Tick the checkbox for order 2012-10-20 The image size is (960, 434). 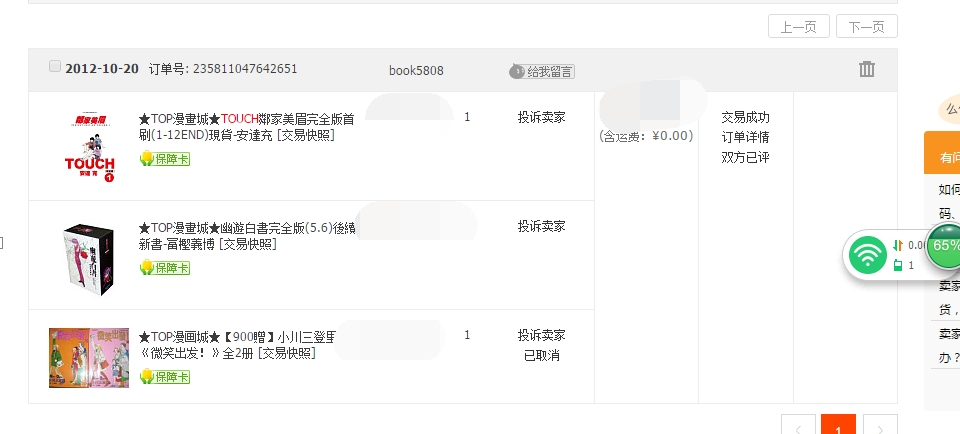pyautogui.click(x=55, y=67)
